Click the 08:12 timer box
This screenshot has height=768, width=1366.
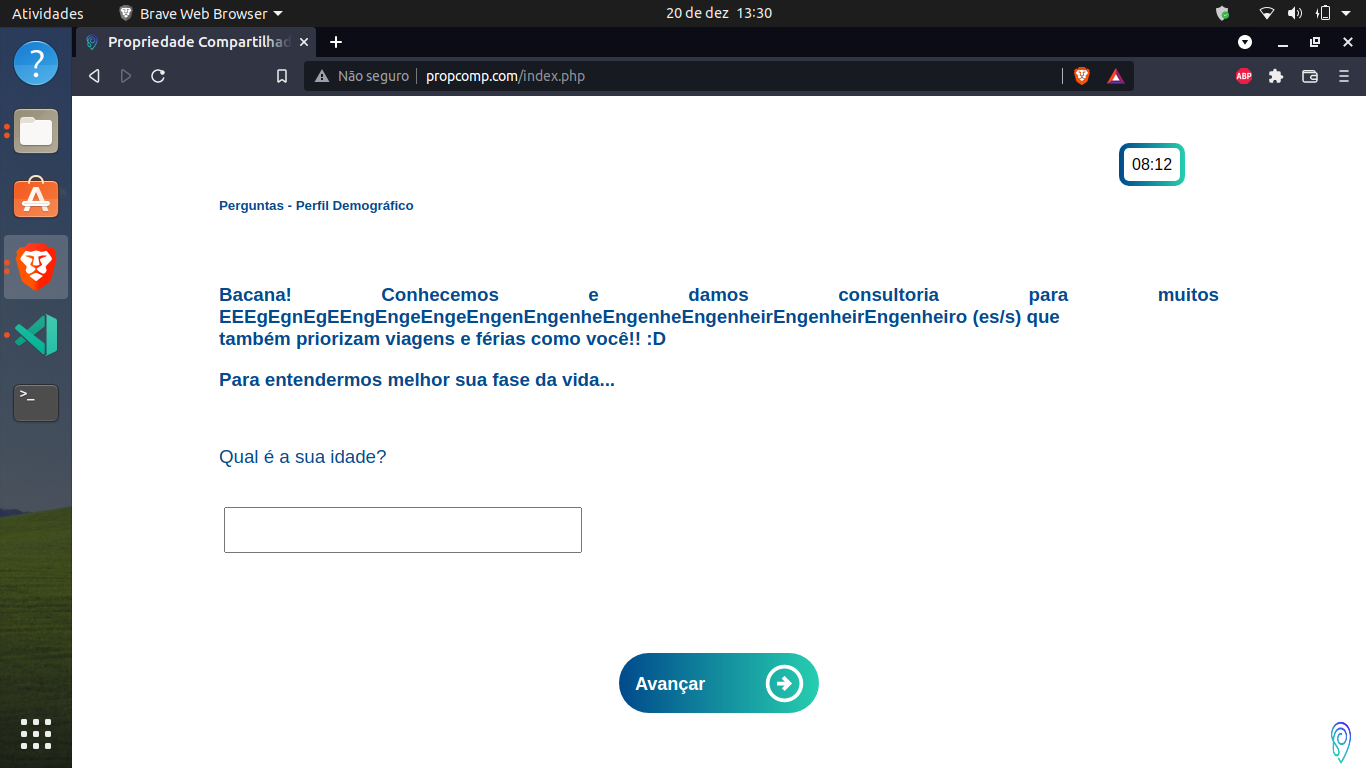(1152, 164)
